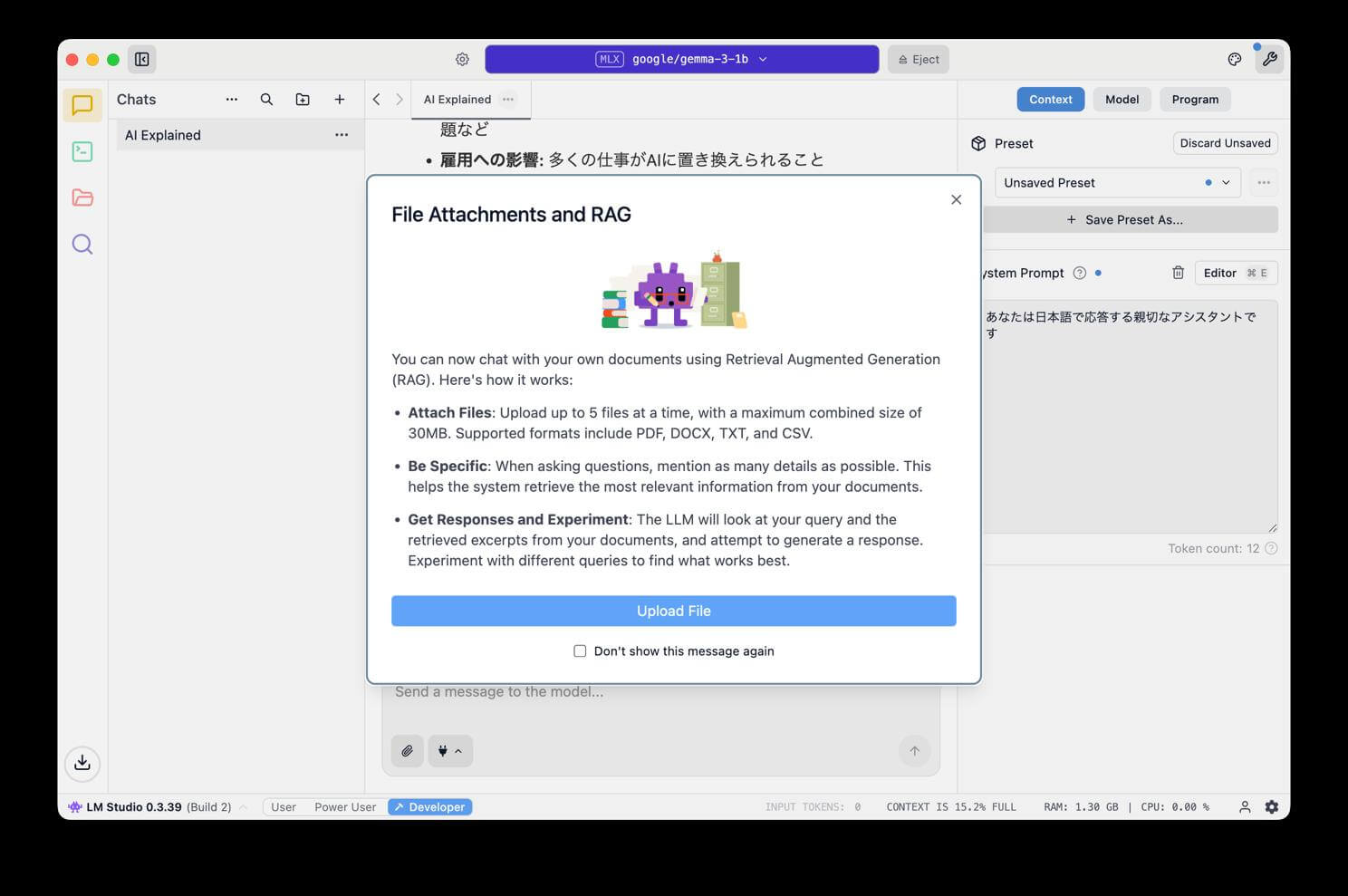Expand the google/gemma-3-1b model selector
1348x896 pixels.
(681, 59)
